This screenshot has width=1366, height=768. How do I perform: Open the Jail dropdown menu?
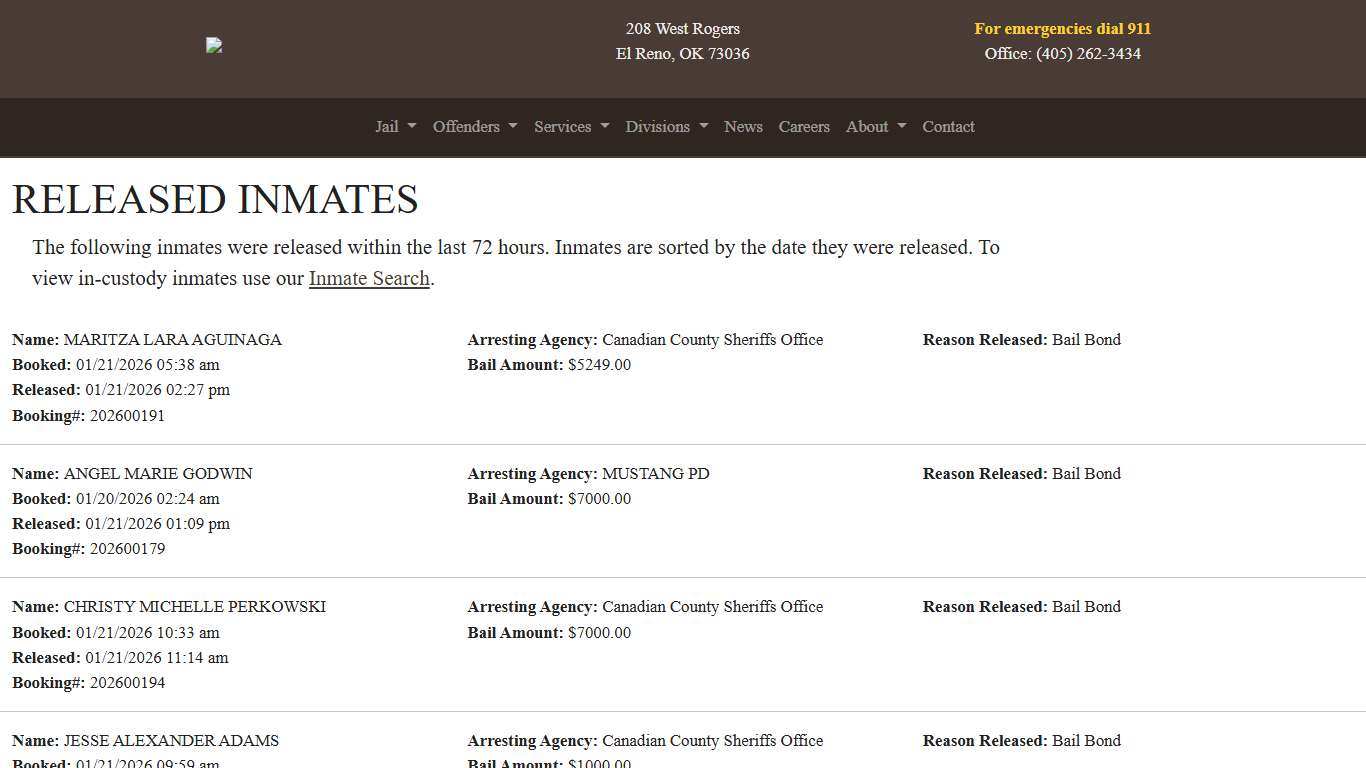[395, 127]
